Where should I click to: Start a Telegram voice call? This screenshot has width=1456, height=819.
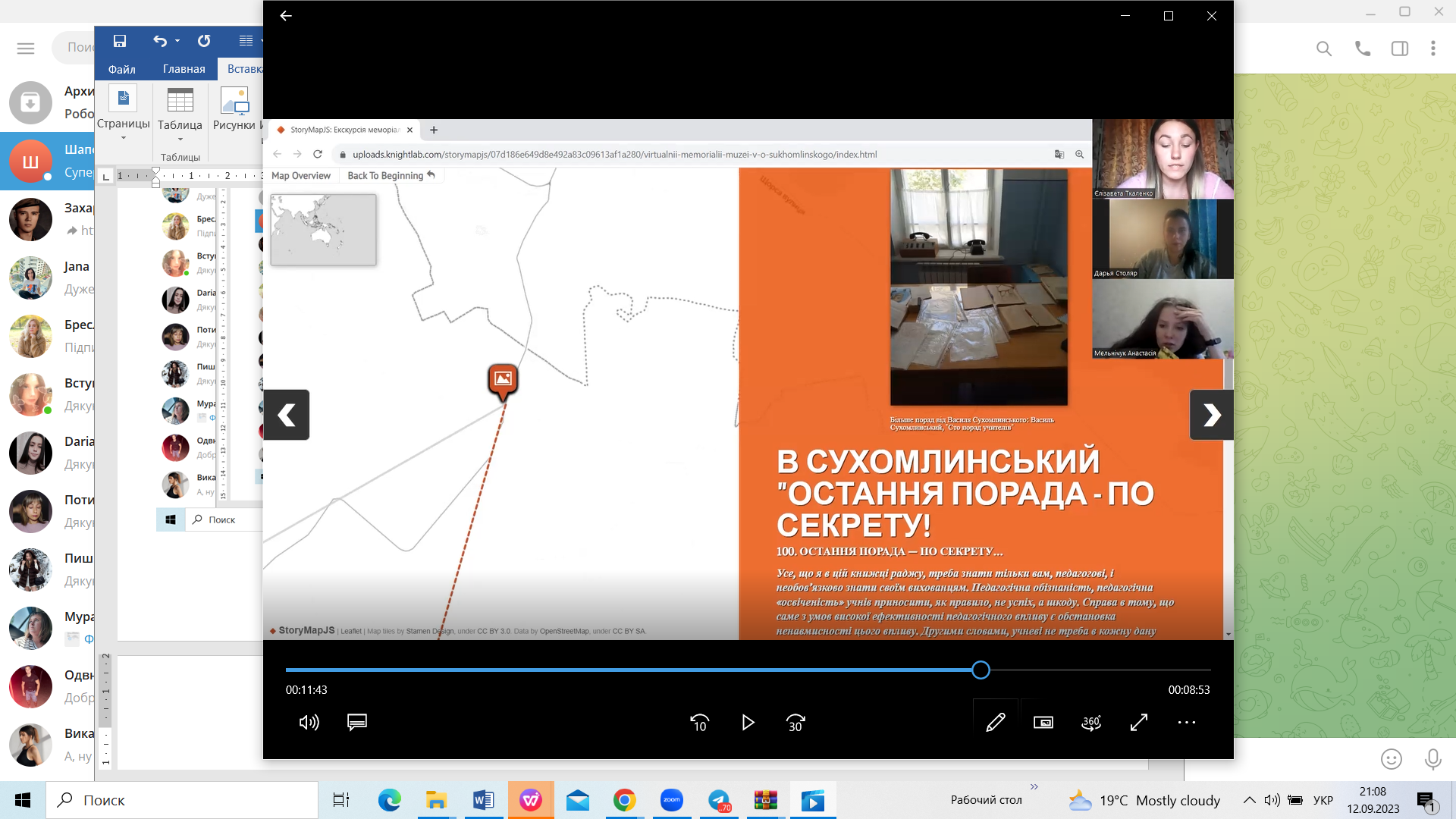pyautogui.click(x=1363, y=49)
